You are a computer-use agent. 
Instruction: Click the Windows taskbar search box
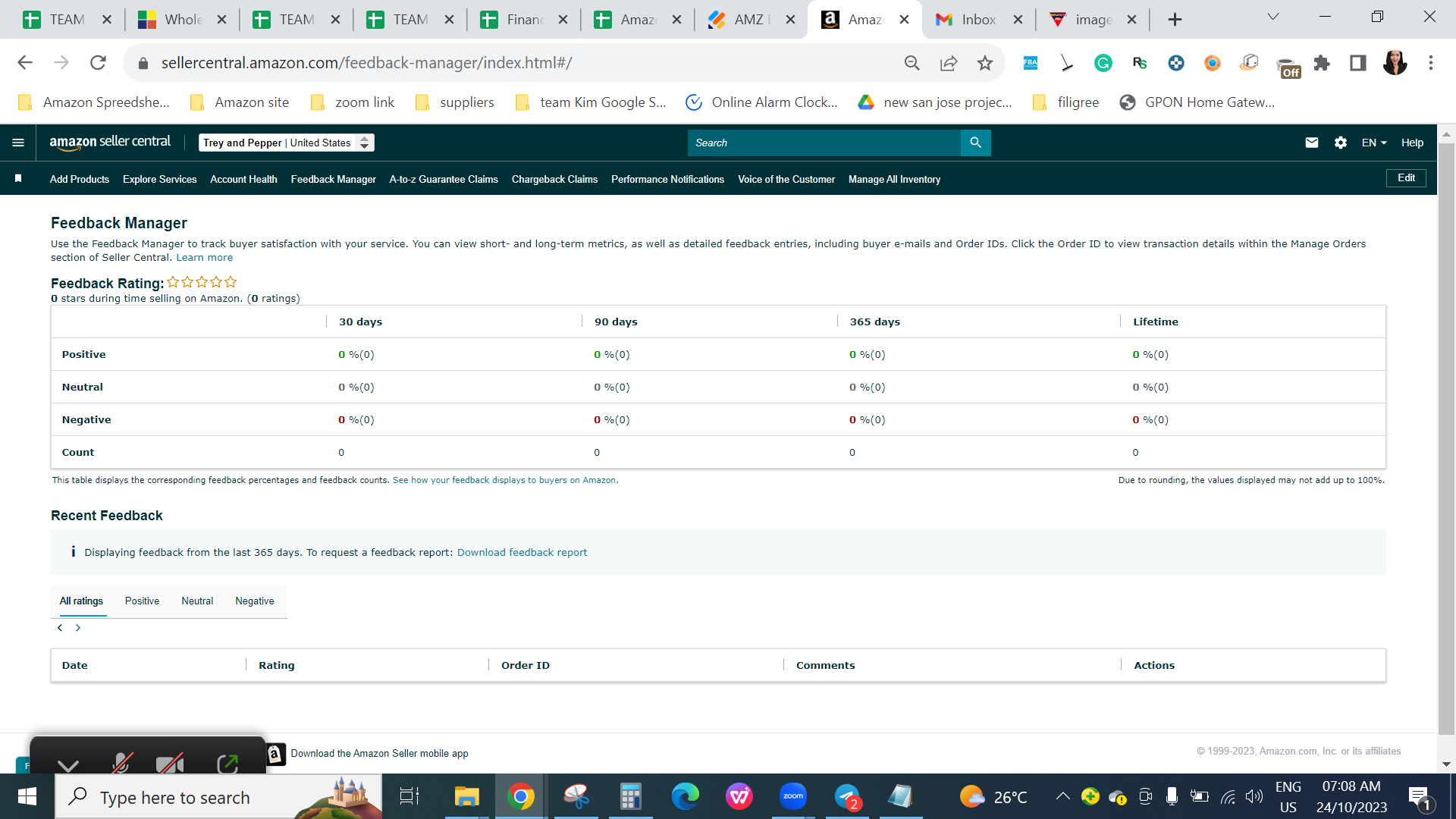(x=218, y=797)
